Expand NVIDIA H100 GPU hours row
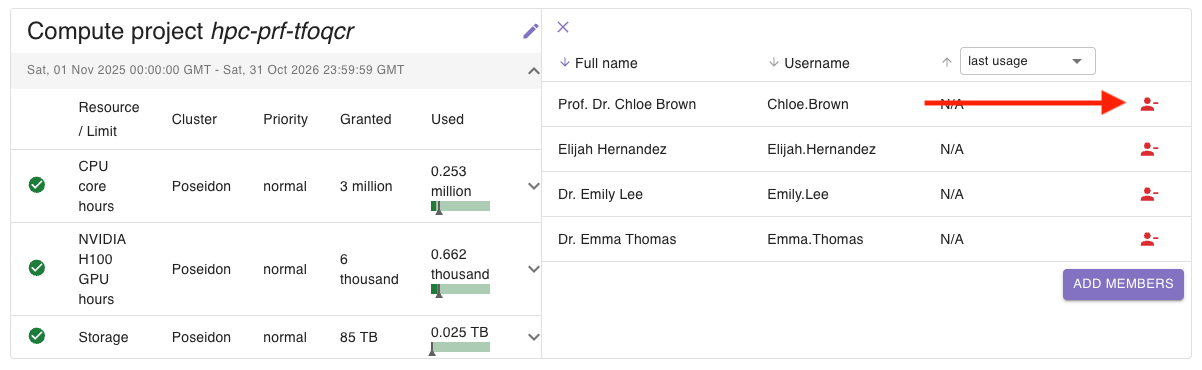Screen dimensions: 1202x370 533,269
